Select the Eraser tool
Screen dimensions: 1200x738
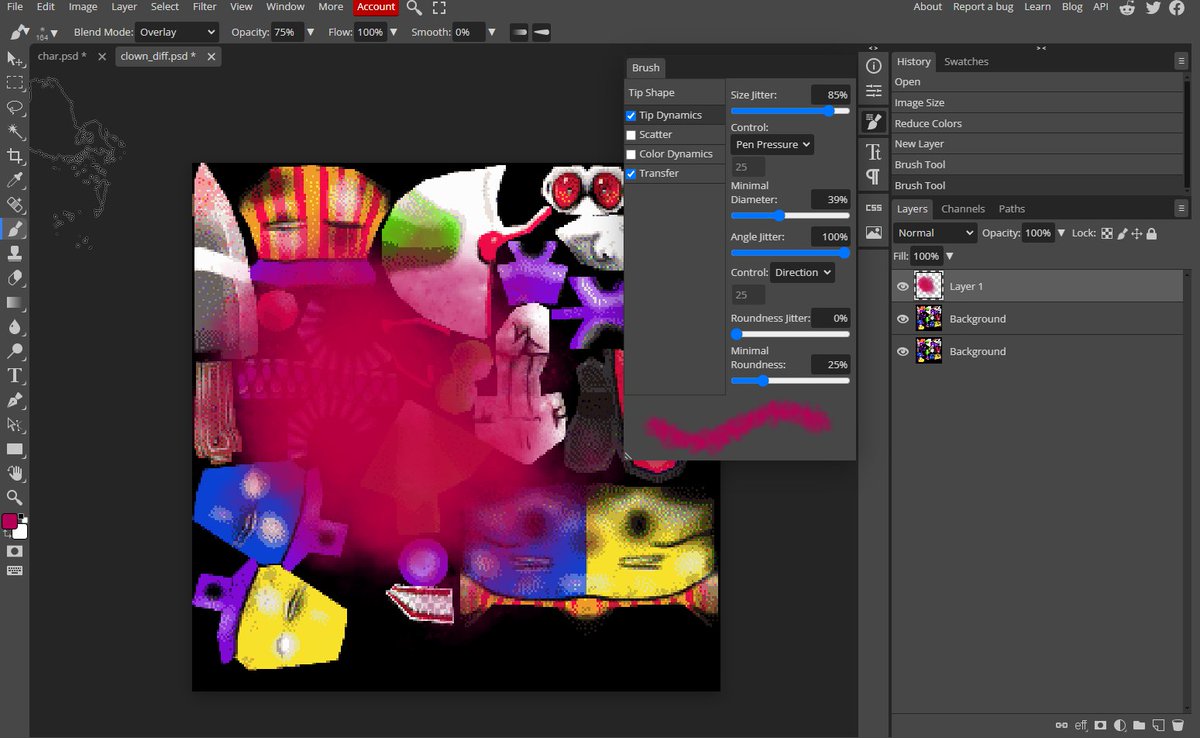pyautogui.click(x=15, y=278)
